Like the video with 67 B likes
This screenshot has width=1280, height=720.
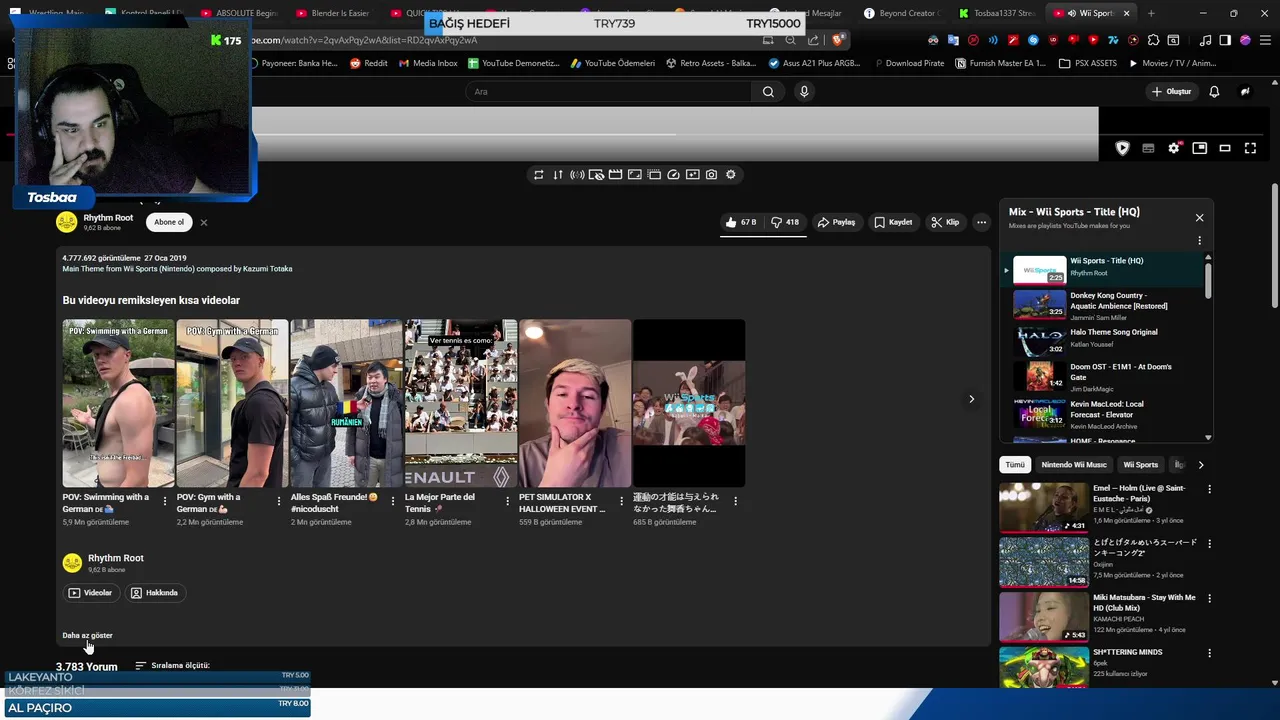(x=741, y=222)
